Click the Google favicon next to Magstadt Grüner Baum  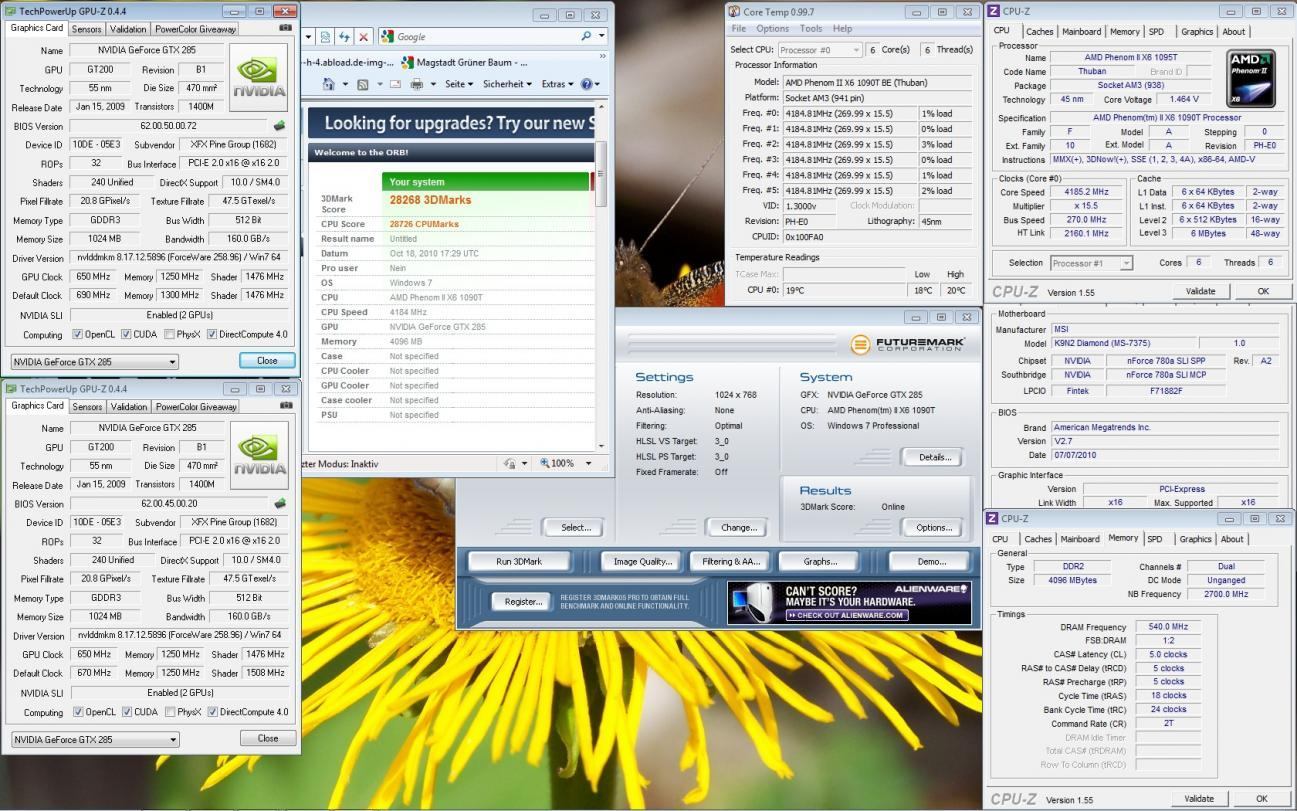click(x=407, y=62)
